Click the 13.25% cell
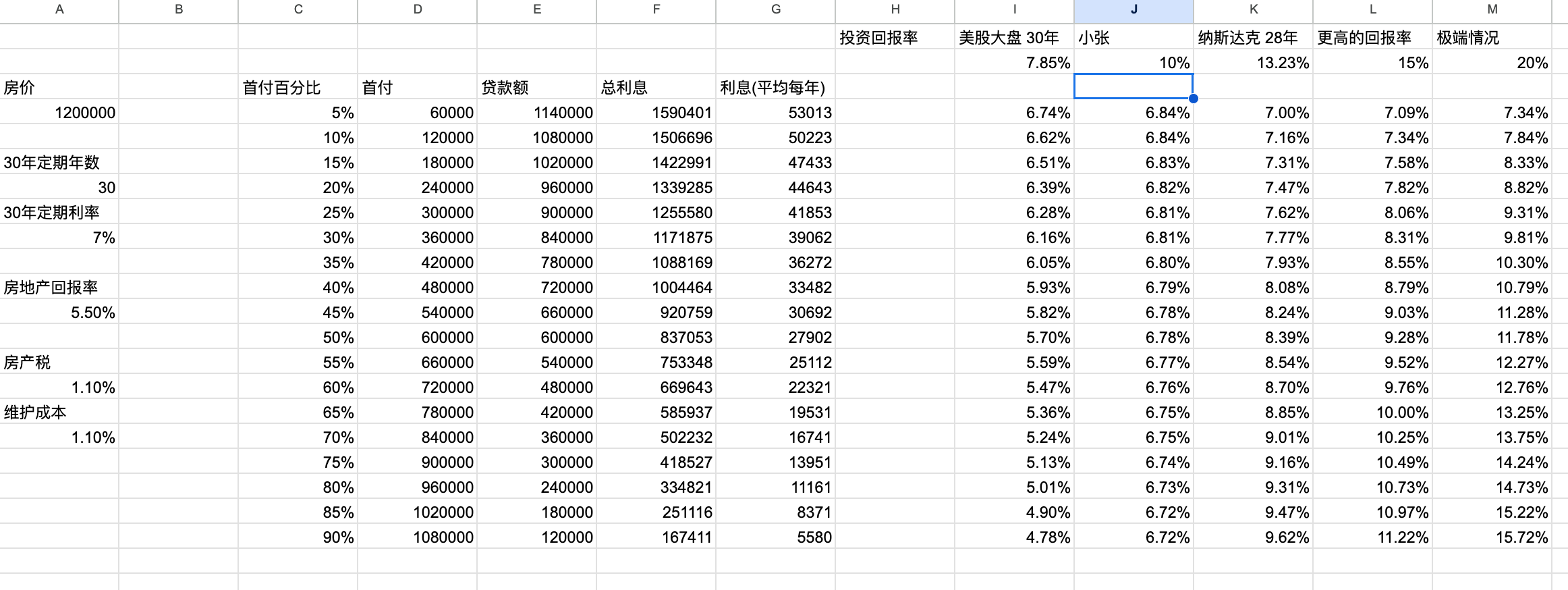Image resolution: width=1568 pixels, height=590 pixels. click(1492, 412)
